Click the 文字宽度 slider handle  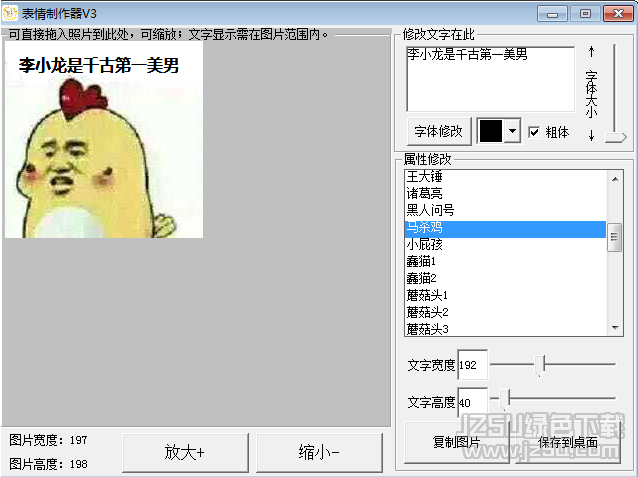[540, 365]
